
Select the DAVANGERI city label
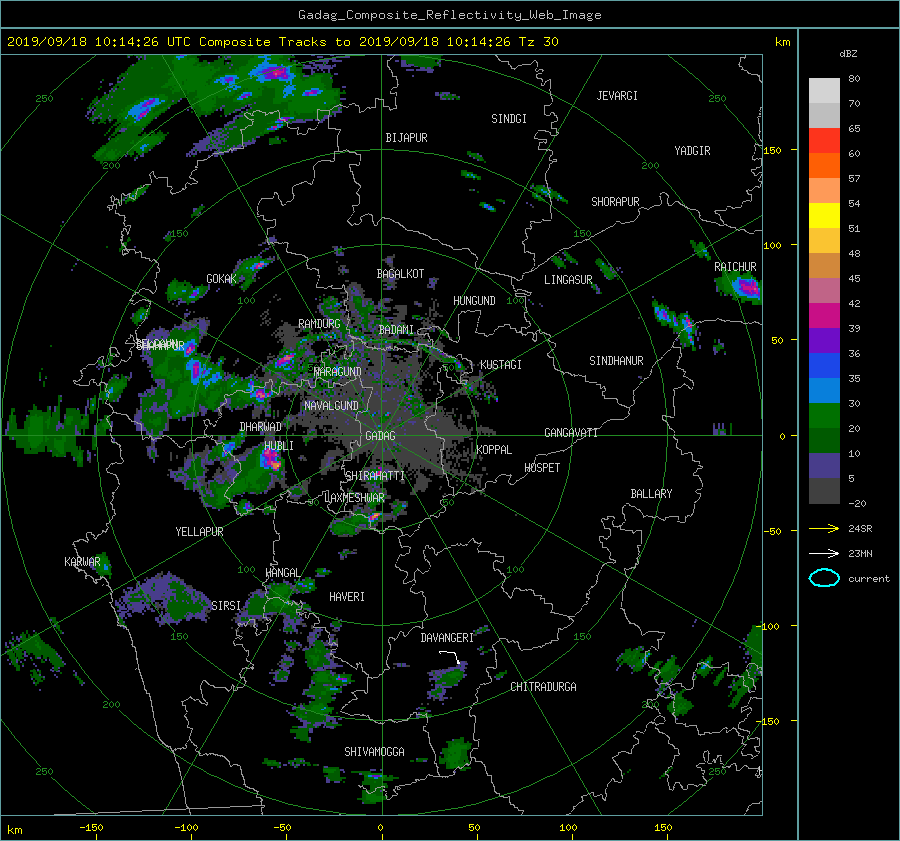(x=447, y=638)
